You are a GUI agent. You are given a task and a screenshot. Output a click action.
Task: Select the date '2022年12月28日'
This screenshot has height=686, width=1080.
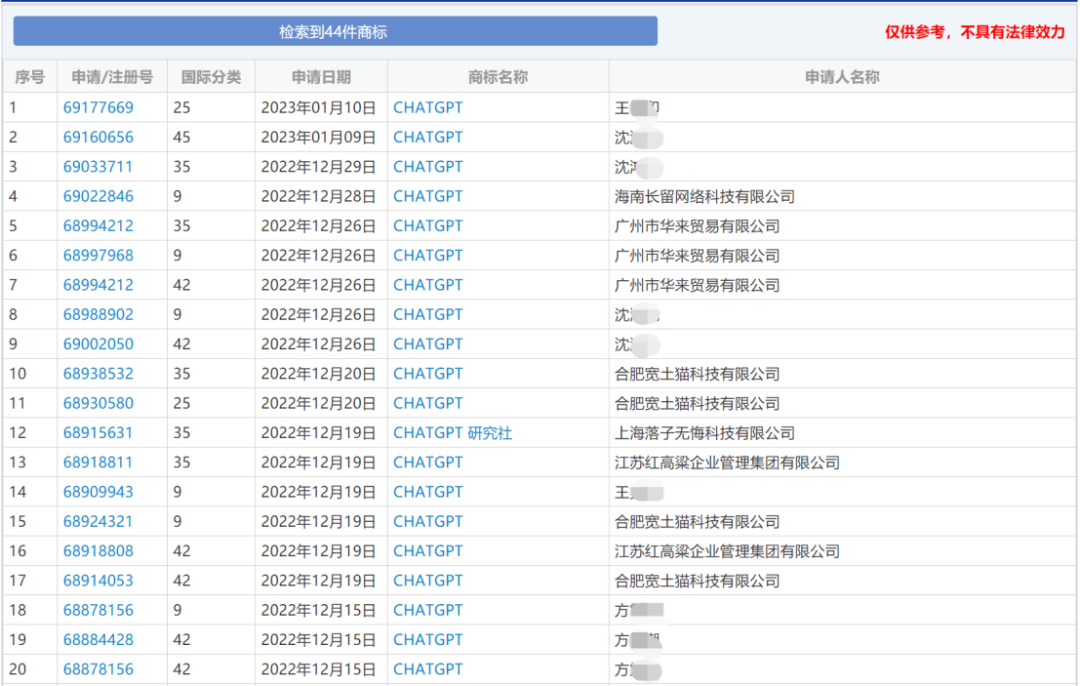point(318,197)
